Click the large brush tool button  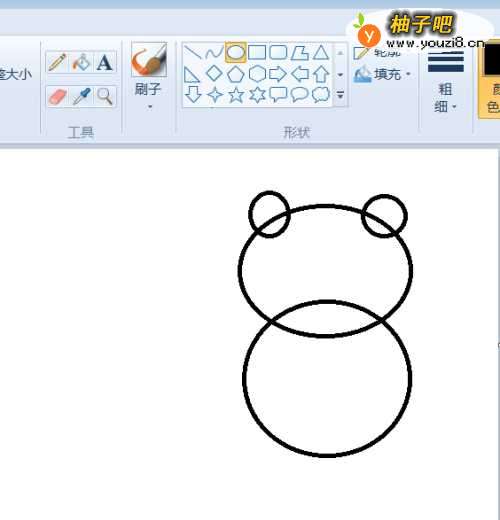[149, 60]
